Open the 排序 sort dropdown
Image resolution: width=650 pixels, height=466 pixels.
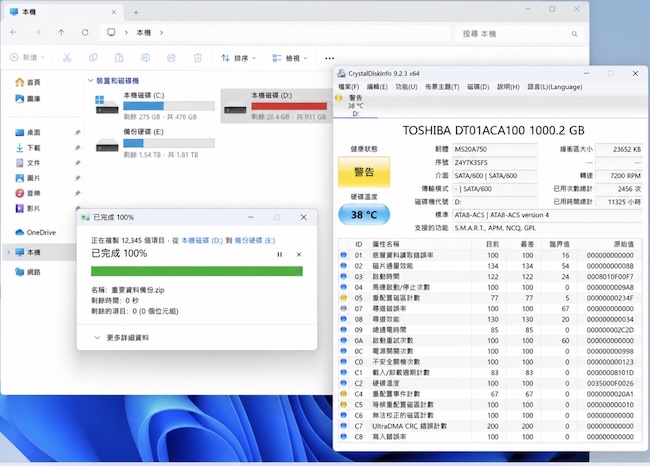pyautogui.click(x=238, y=58)
